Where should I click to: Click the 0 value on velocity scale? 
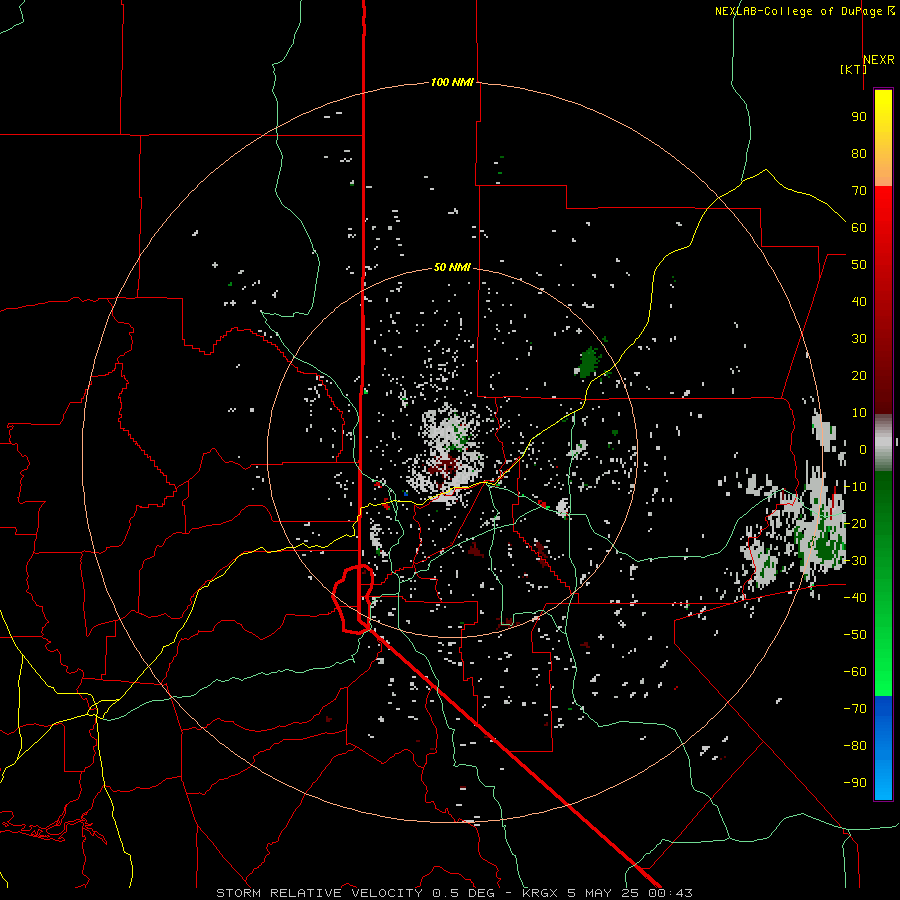863,450
